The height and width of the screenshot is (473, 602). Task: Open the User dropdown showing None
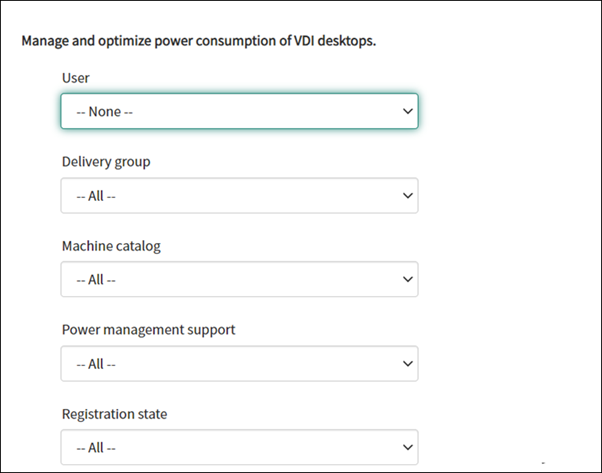tap(239, 111)
